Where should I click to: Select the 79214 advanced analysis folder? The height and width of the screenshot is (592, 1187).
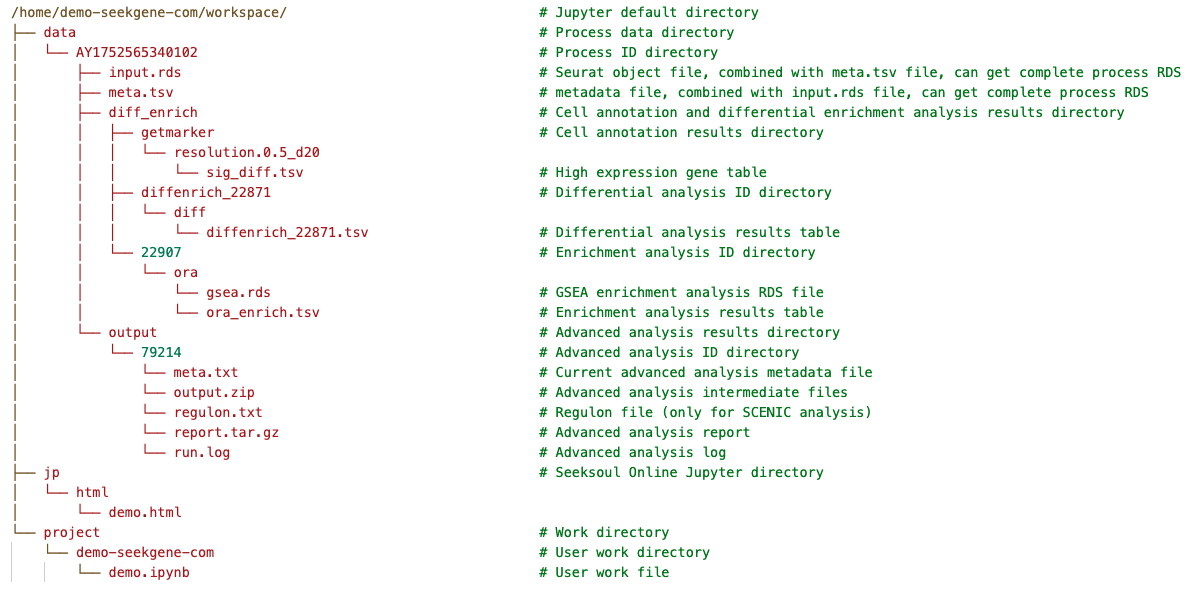click(x=161, y=353)
